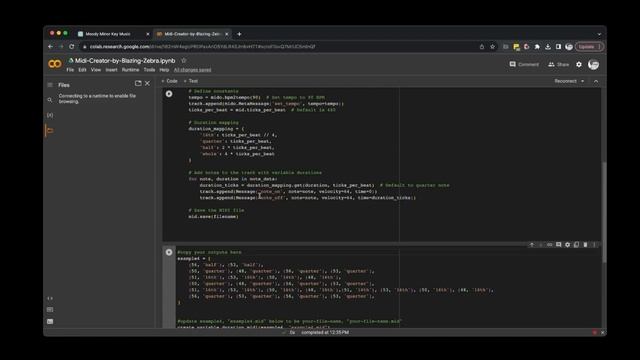Screen dimensions: 640x360
Task: Open the Insert menu
Action: pyautogui.click(x=111, y=70)
